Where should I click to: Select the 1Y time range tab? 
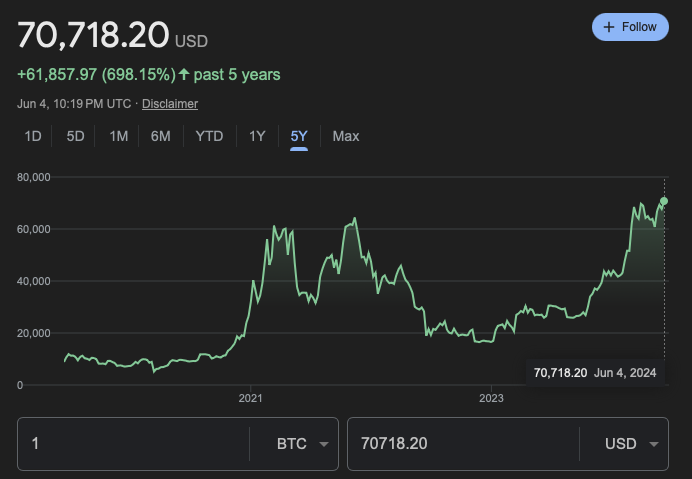tap(257, 136)
